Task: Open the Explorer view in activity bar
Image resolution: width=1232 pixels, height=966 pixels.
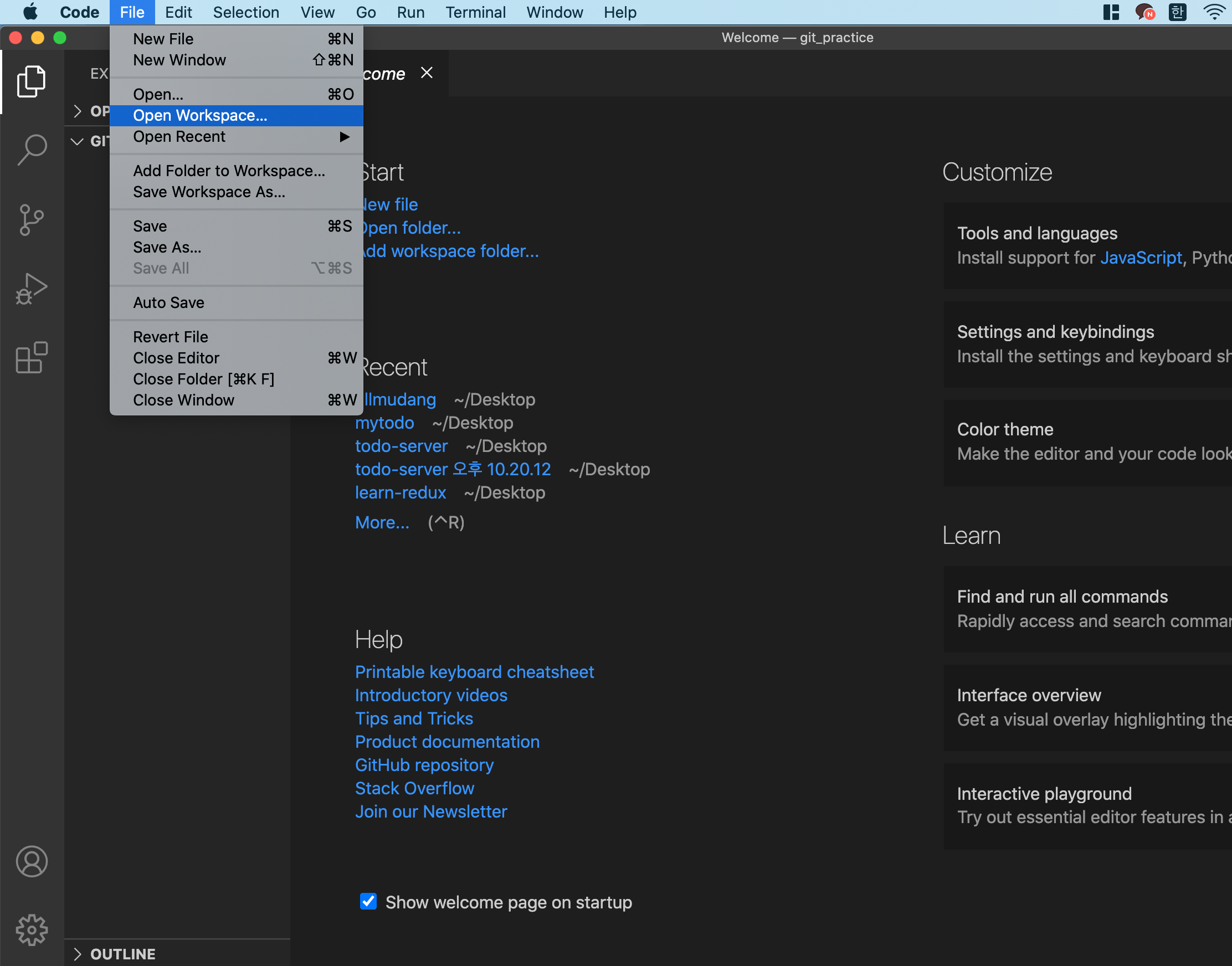Action: click(x=32, y=81)
